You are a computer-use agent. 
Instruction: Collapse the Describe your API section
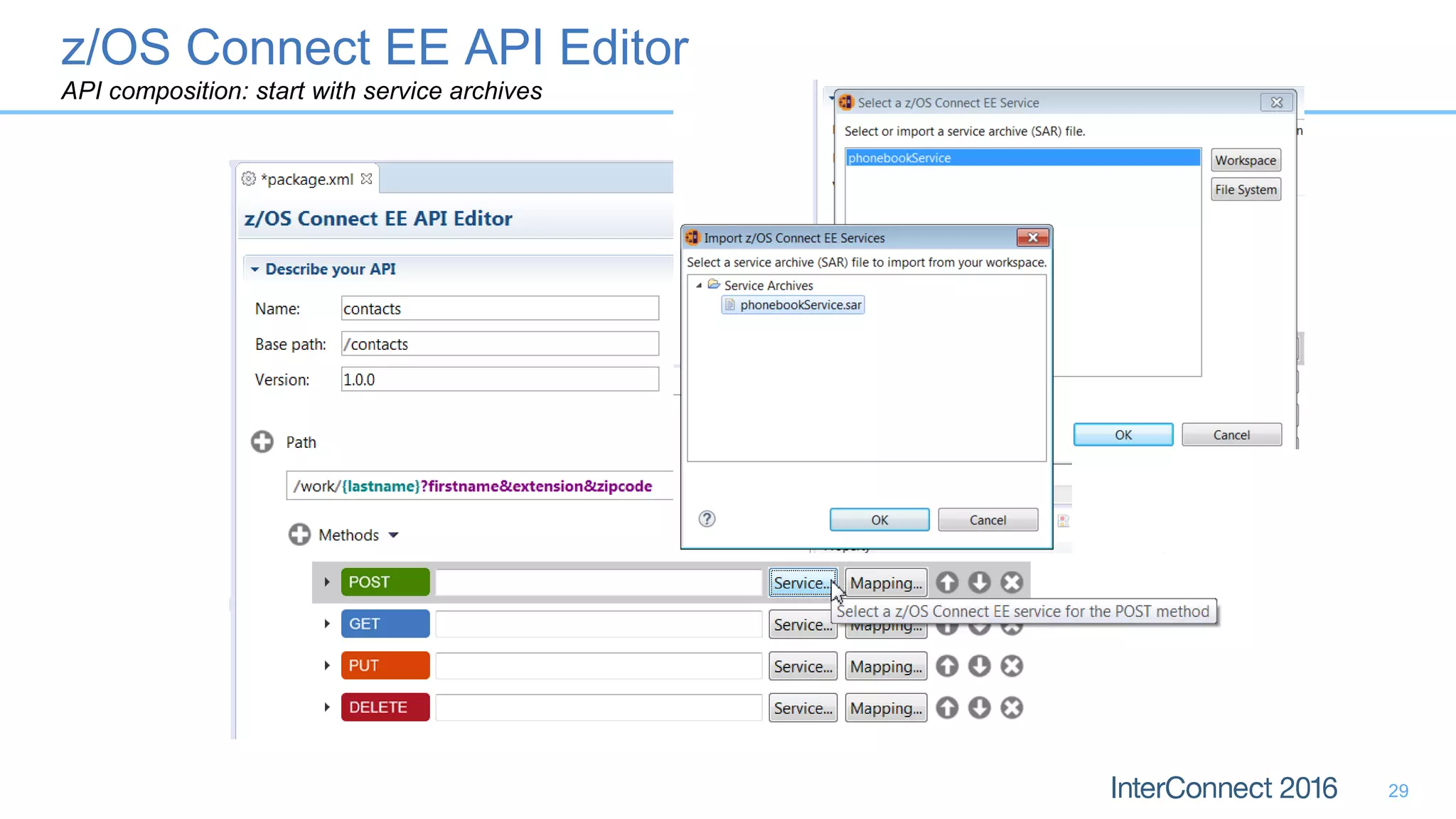pos(255,269)
